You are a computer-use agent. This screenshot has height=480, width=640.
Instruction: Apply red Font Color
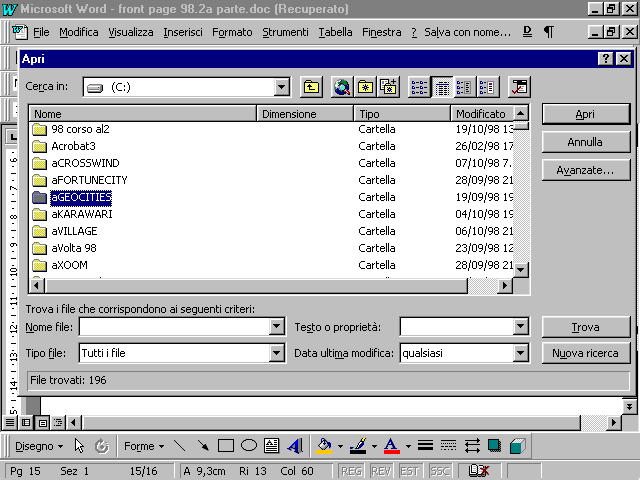coord(391,446)
